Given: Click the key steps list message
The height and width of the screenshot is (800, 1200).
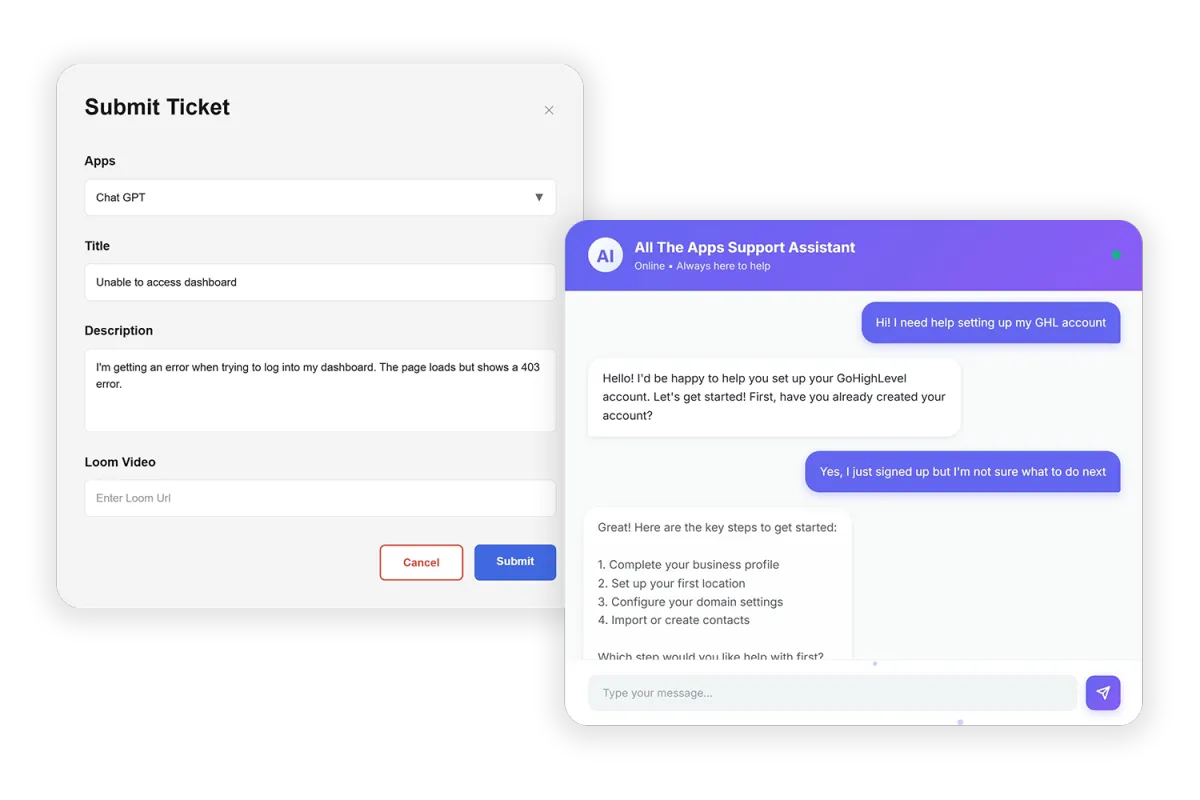Looking at the screenshot, I should point(717,584).
